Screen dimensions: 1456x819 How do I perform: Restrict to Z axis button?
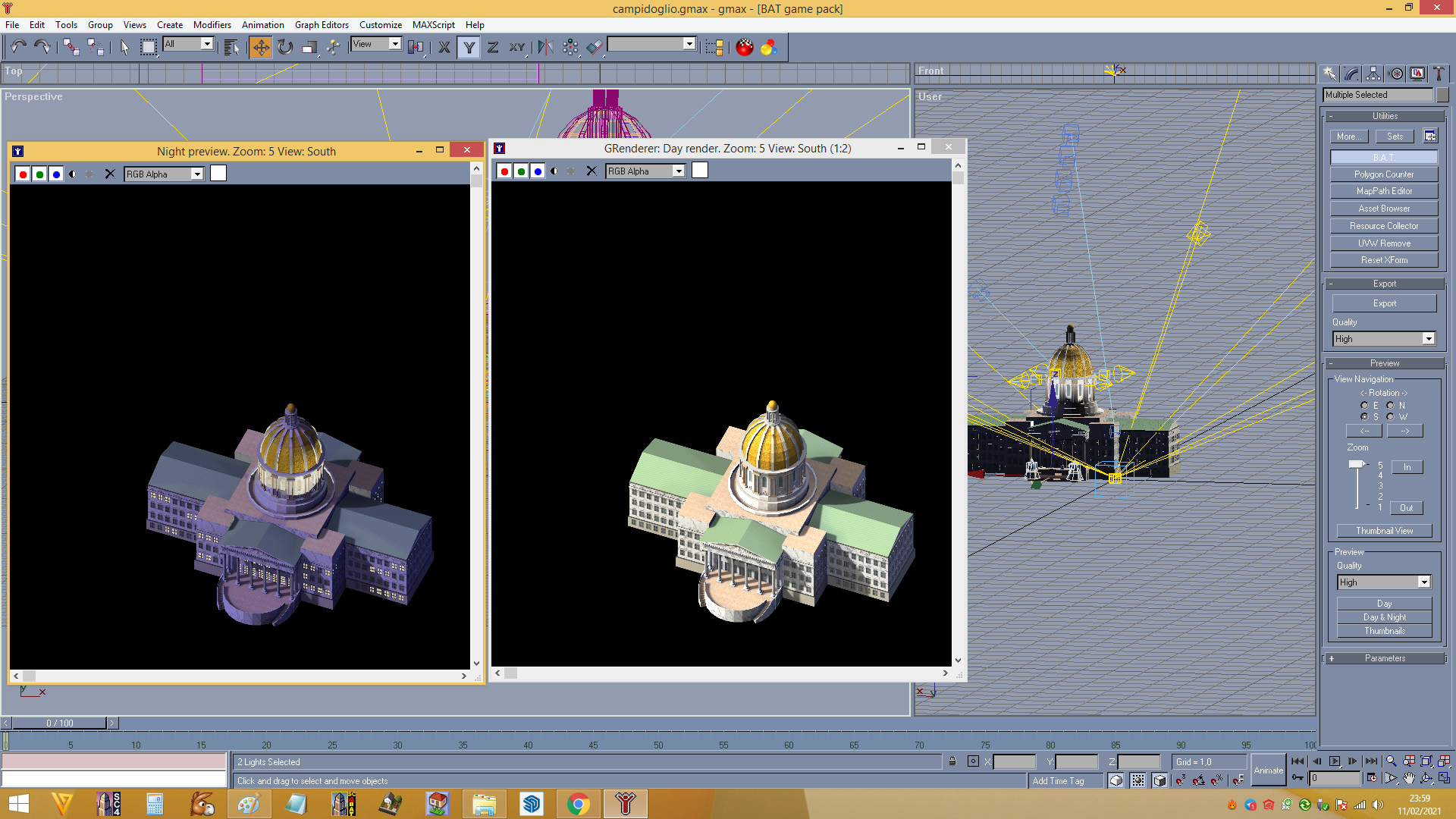pyautogui.click(x=493, y=47)
